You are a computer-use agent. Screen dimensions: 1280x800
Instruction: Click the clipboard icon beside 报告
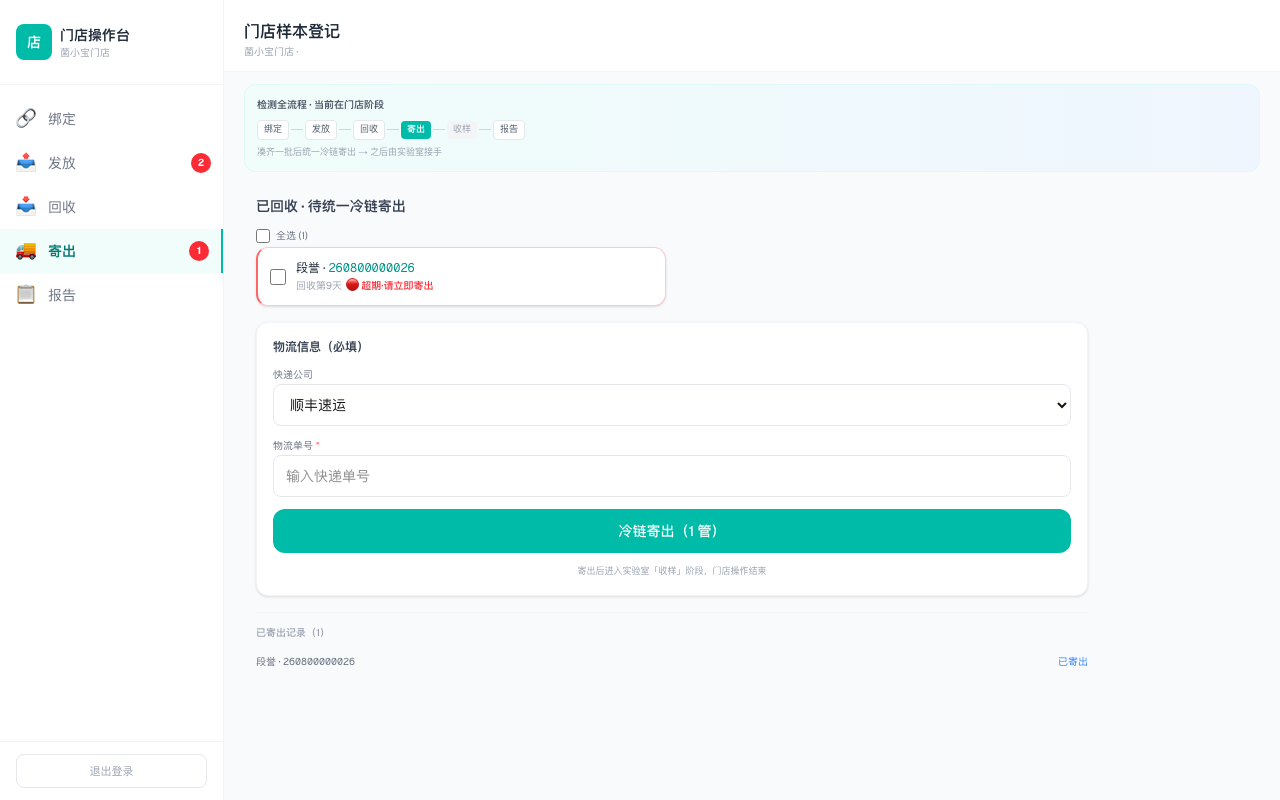[x=26, y=295]
